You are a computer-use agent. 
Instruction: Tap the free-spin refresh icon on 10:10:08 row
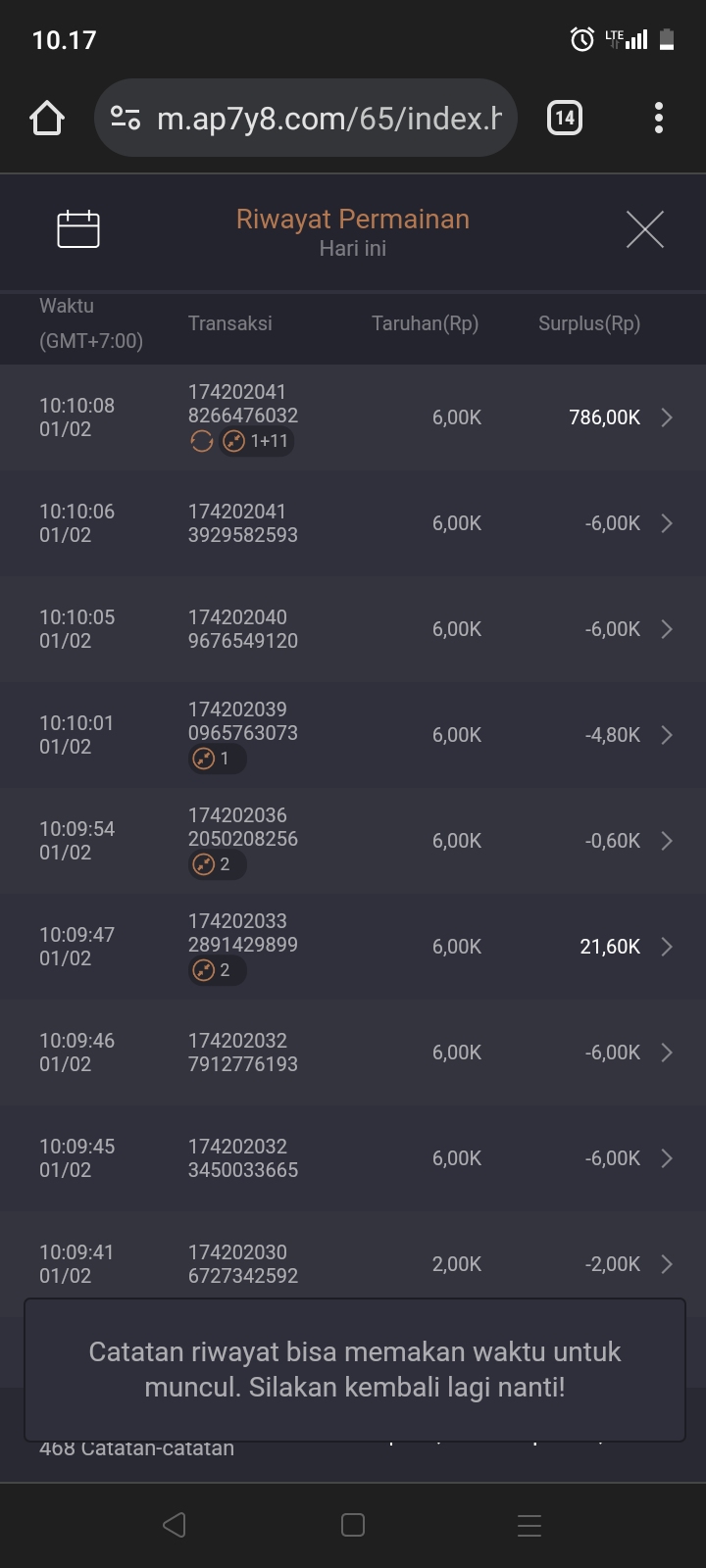click(202, 442)
